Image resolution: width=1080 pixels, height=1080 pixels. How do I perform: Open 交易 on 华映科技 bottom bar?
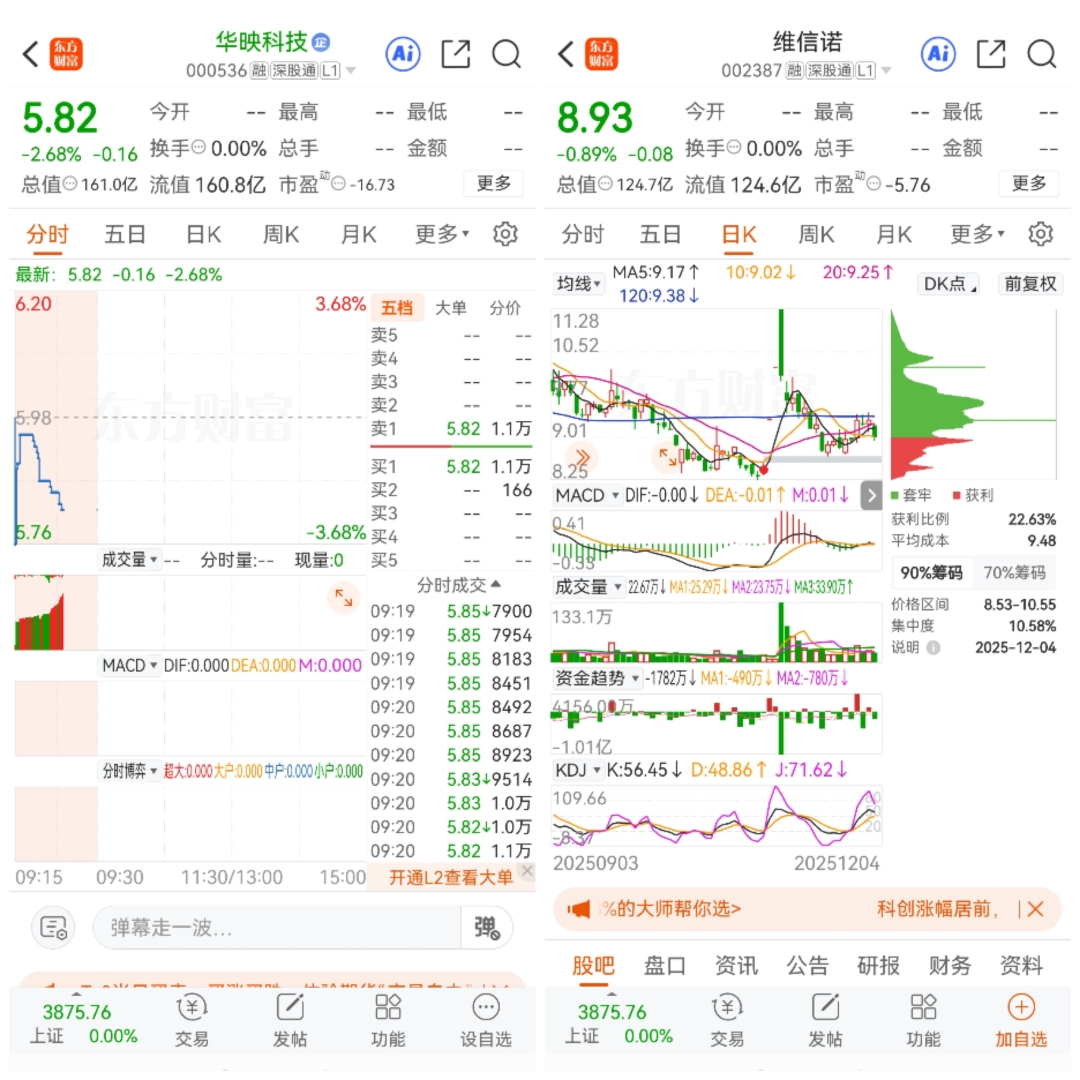pos(191,1021)
